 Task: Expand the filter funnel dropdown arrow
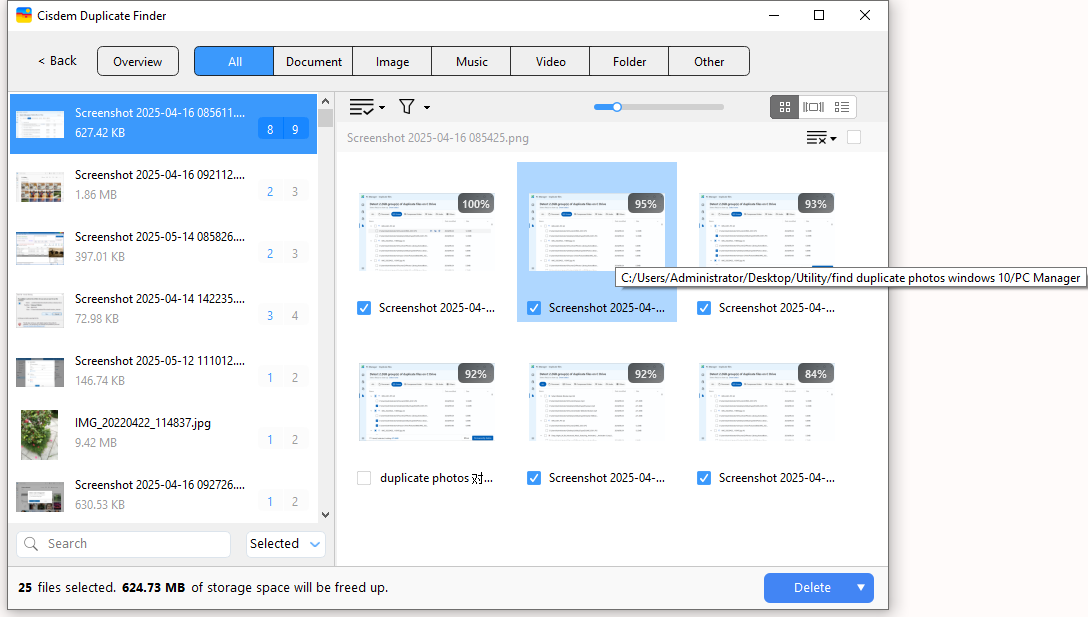[427, 108]
